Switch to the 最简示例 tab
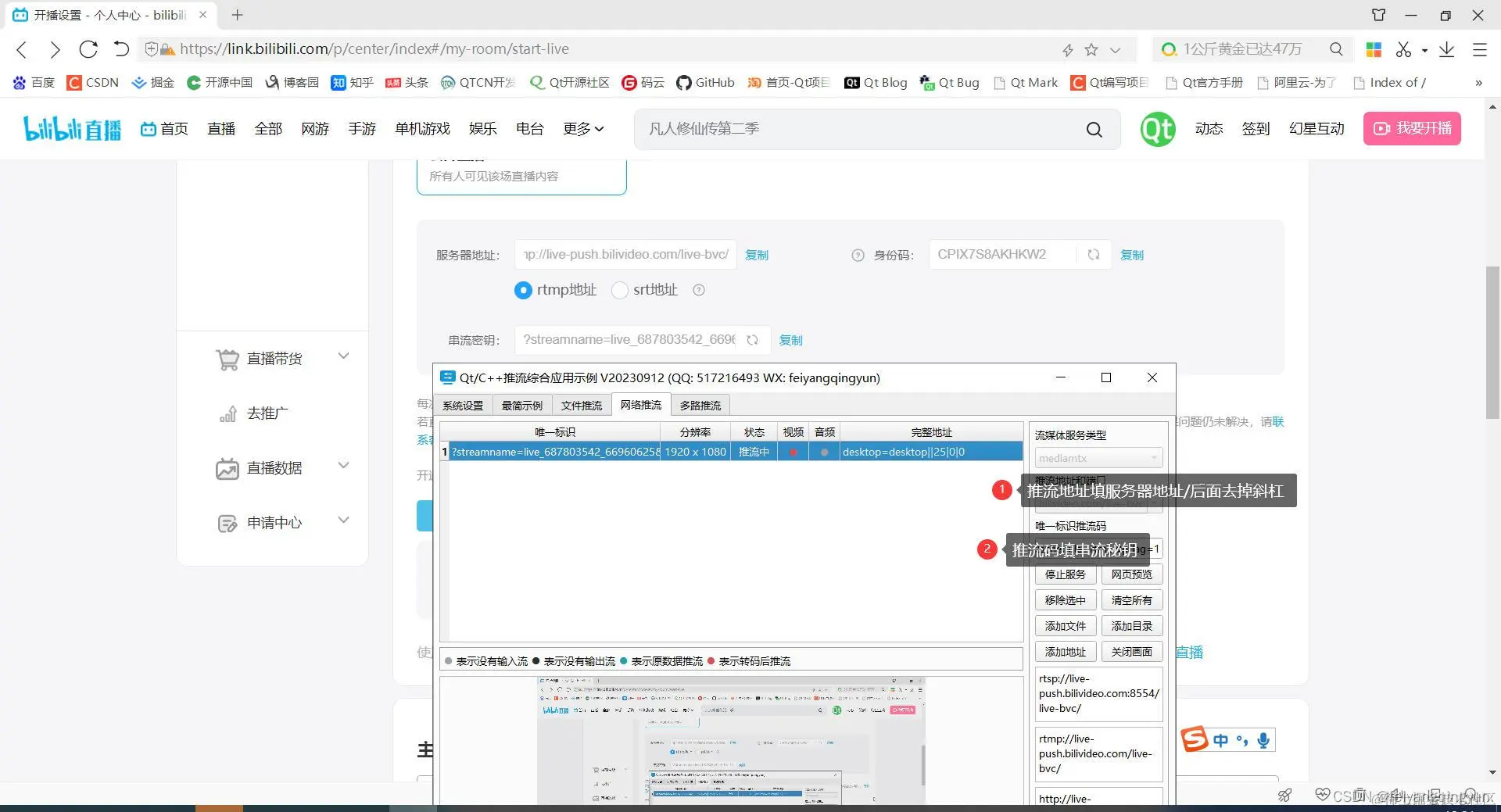The height and width of the screenshot is (812, 1501). pyautogui.click(x=522, y=406)
